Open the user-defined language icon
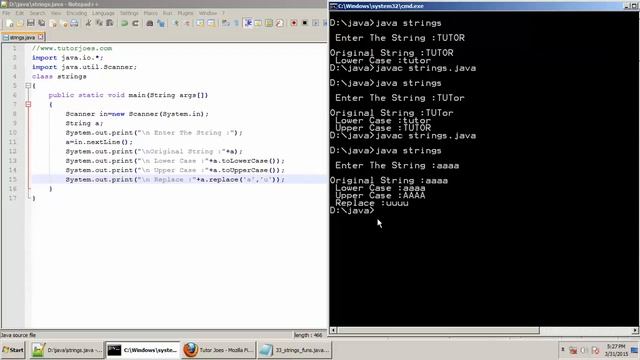This screenshot has height=360, width=640. (x=258, y=23)
